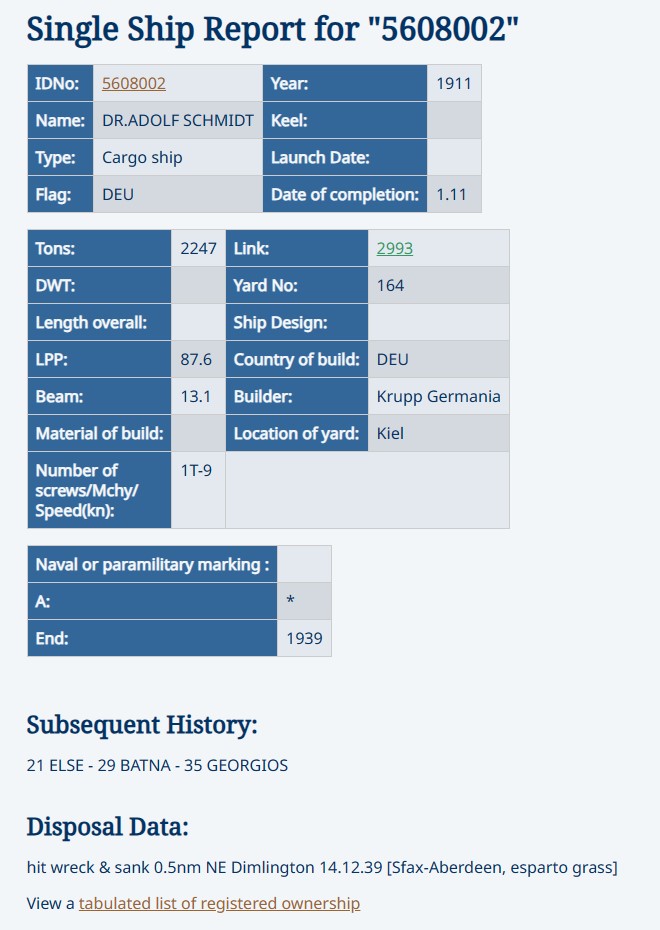Click the LPP value 87.6
This screenshot has height=930, width=660.
[196, 360]
